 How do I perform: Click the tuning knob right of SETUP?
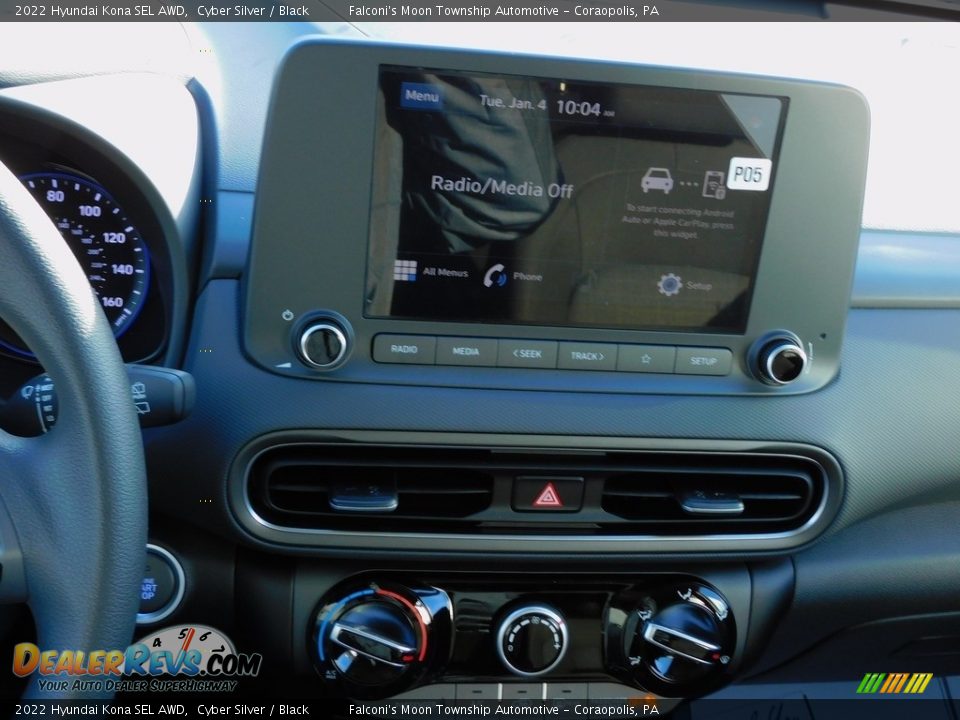[x=782, y=362]
